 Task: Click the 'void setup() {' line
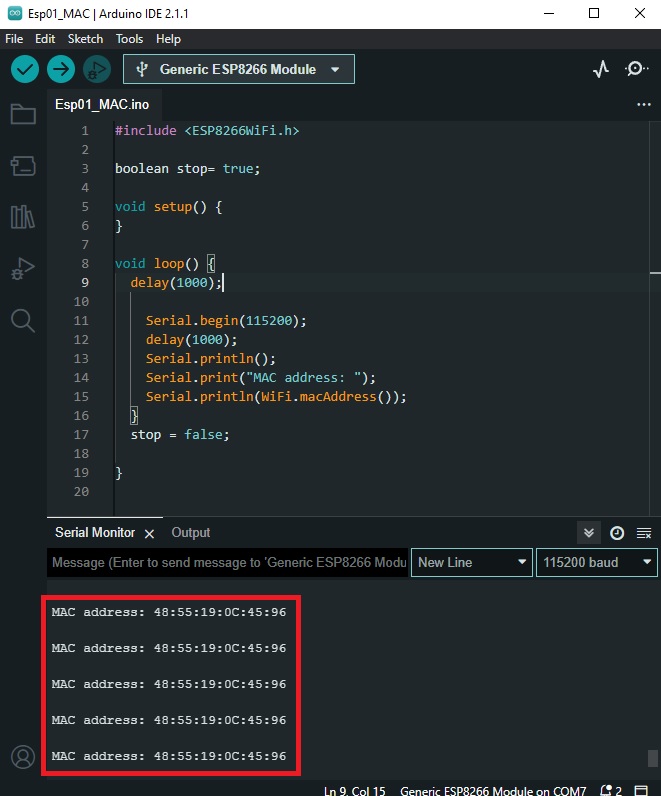(x=169, y=207)
